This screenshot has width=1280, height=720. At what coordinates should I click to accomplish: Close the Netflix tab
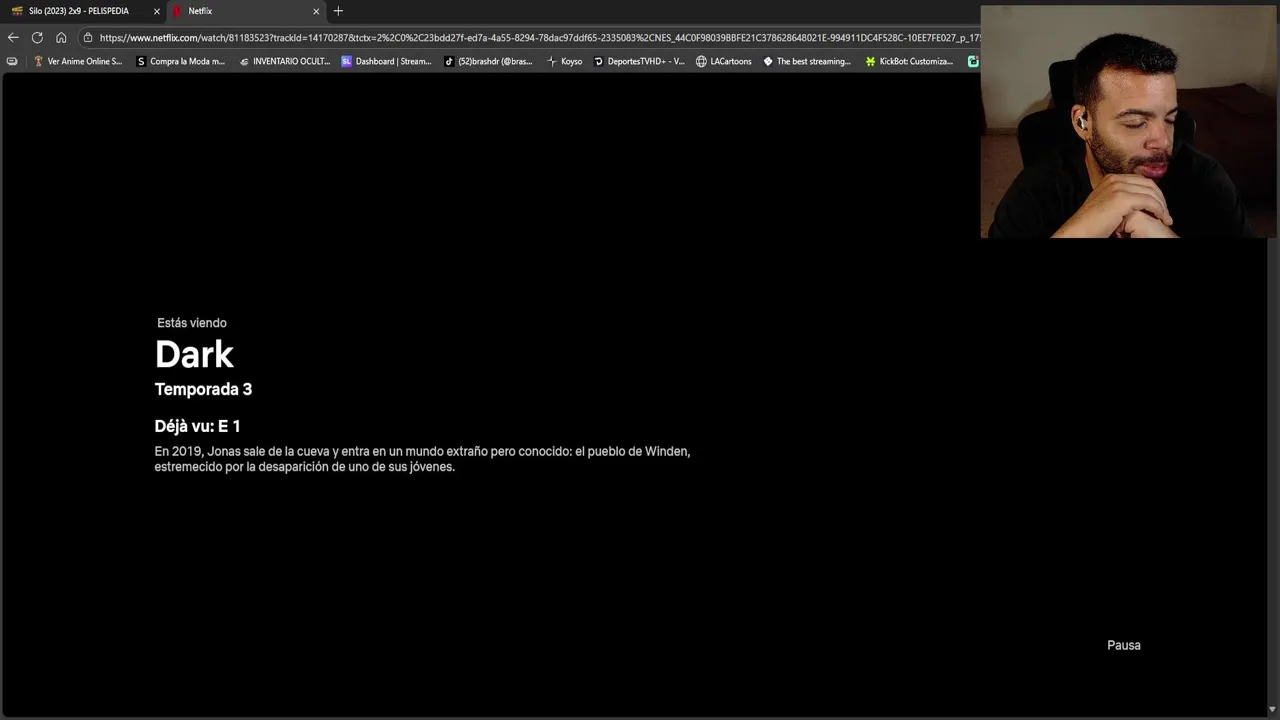316,11
